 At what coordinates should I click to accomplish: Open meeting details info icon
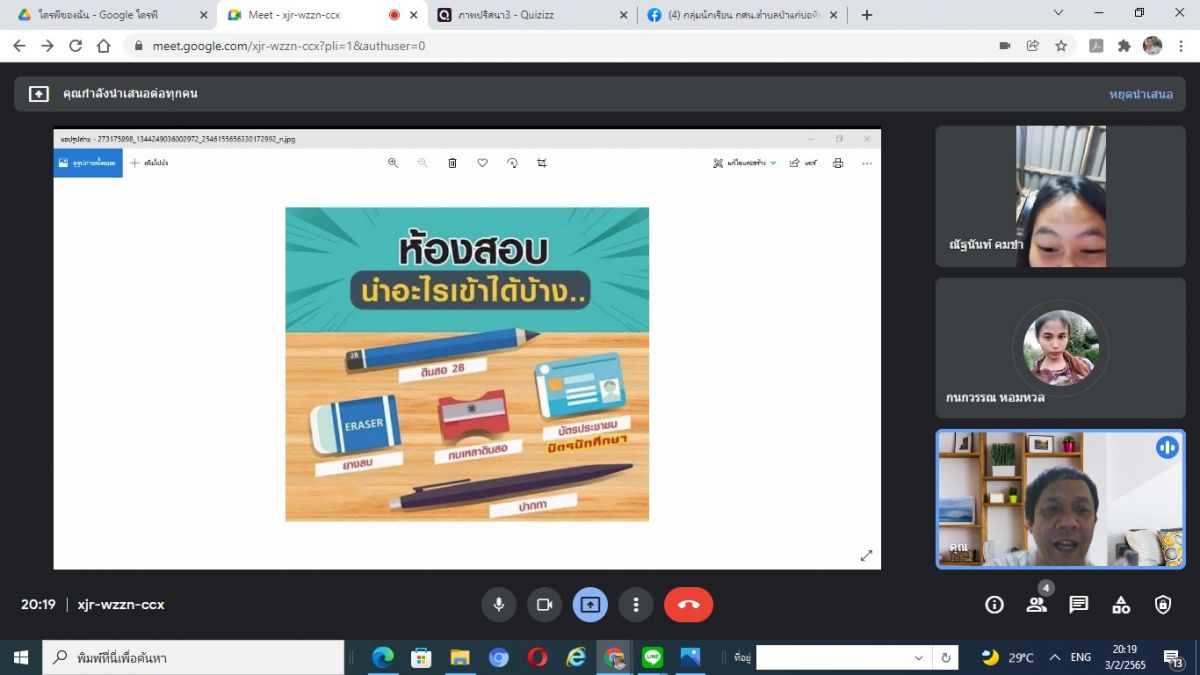[994, 605]
